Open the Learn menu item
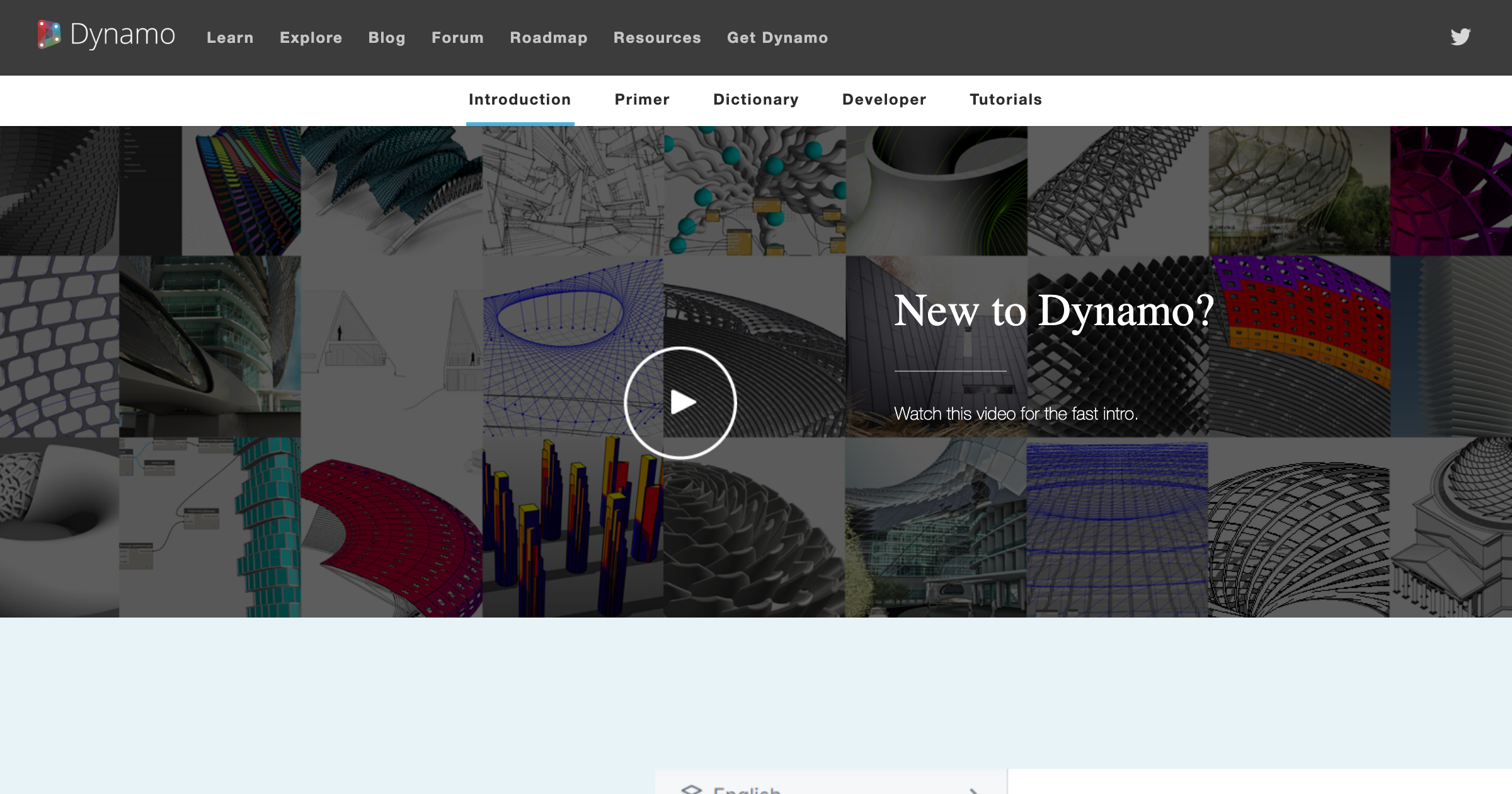The height and width of the screenshot is (794, 1512). [230, 38]
